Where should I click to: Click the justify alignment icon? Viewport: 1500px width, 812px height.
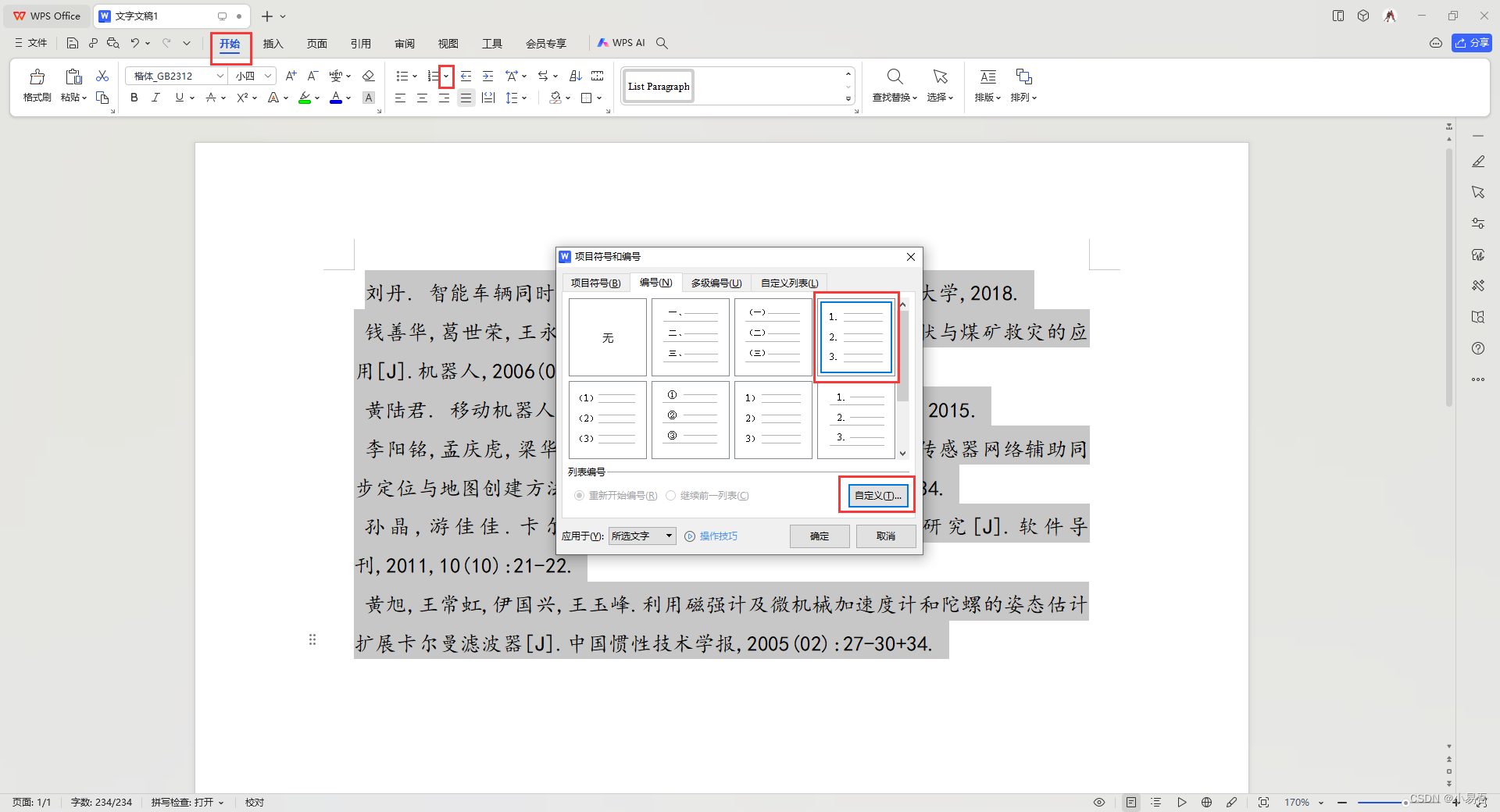pyautogui.click(x=466, y=98)
